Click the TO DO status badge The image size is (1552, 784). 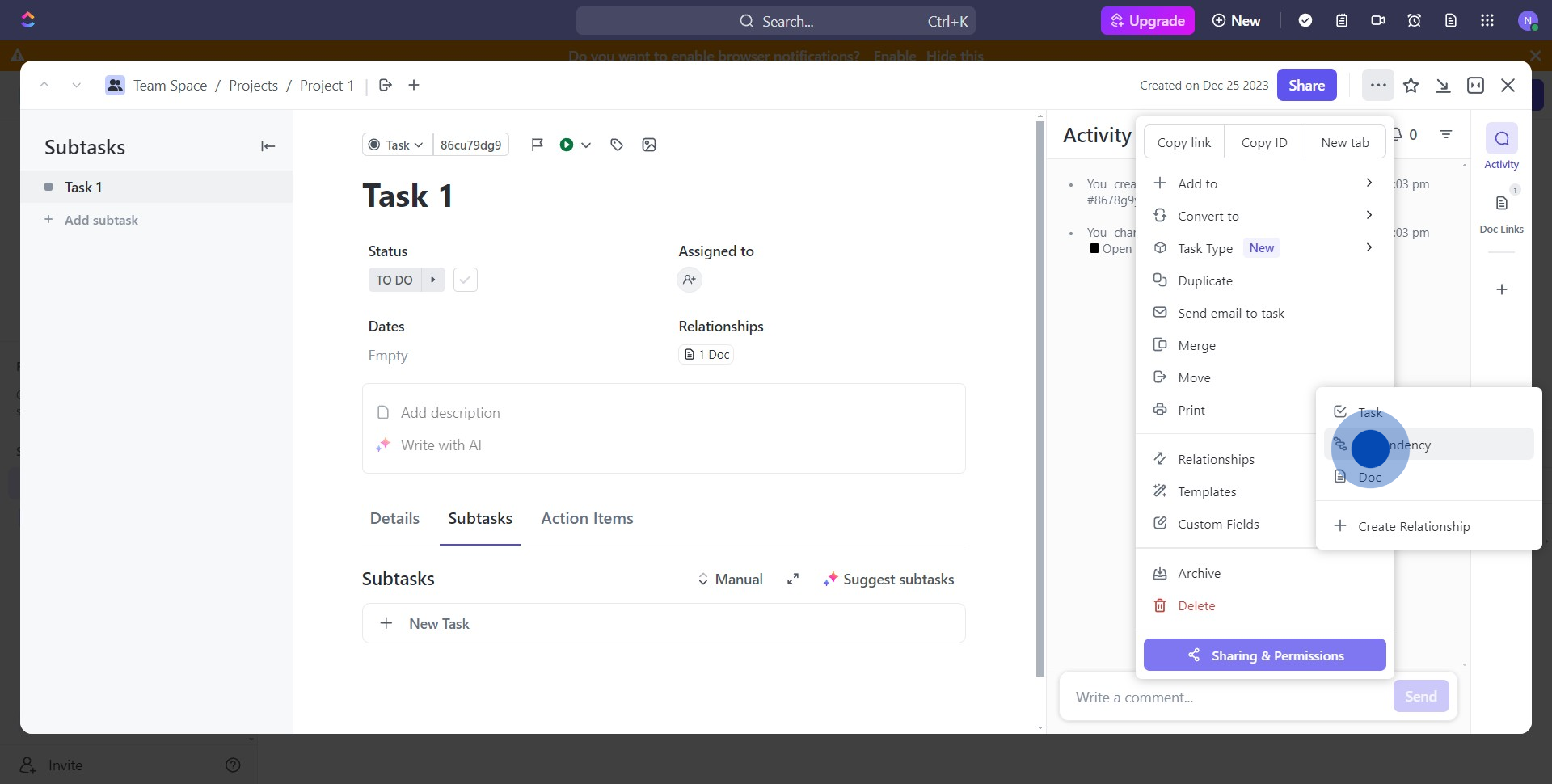(394, 280)
